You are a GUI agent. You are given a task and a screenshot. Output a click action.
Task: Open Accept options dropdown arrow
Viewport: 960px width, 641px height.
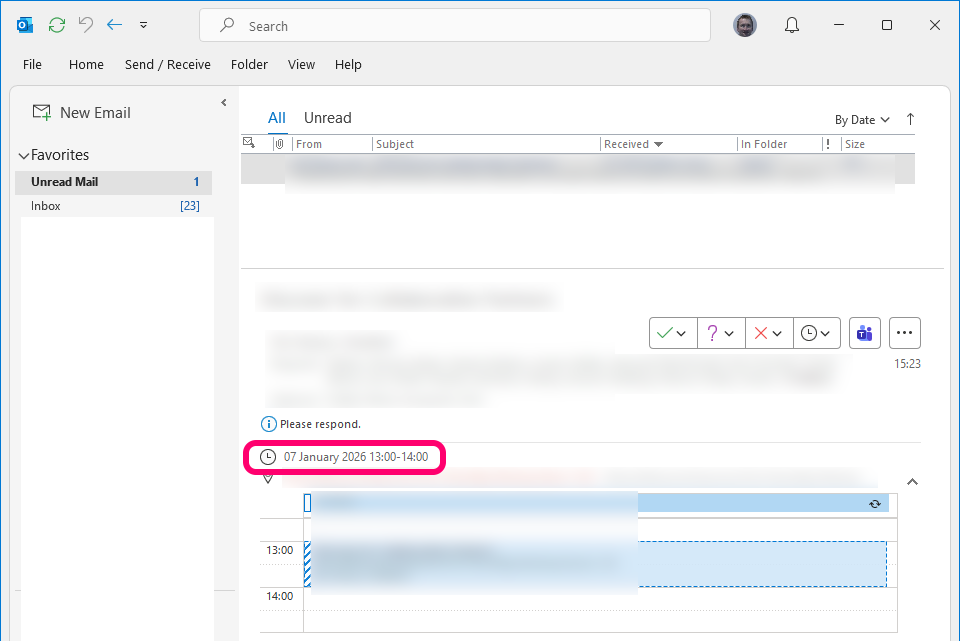pos(681,334)
